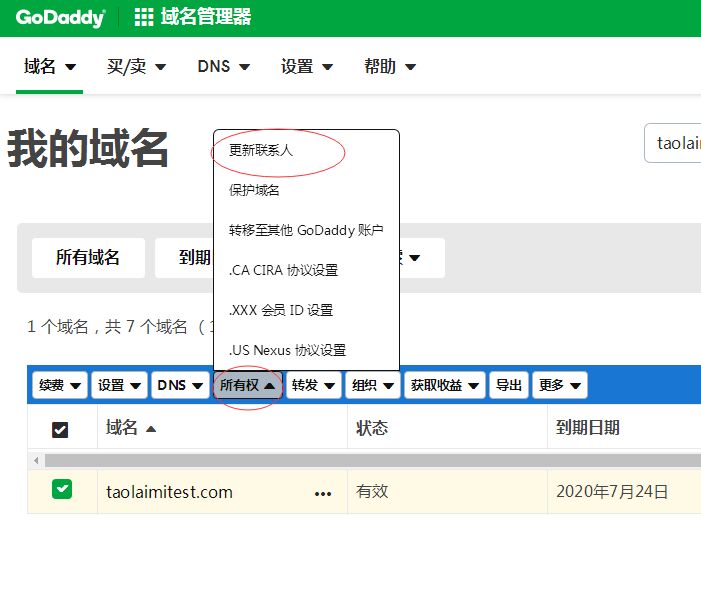The image size is (701, 603).
Task: Uncheck the taolaimitest.com row checkbox
Action: click(62, 489)
